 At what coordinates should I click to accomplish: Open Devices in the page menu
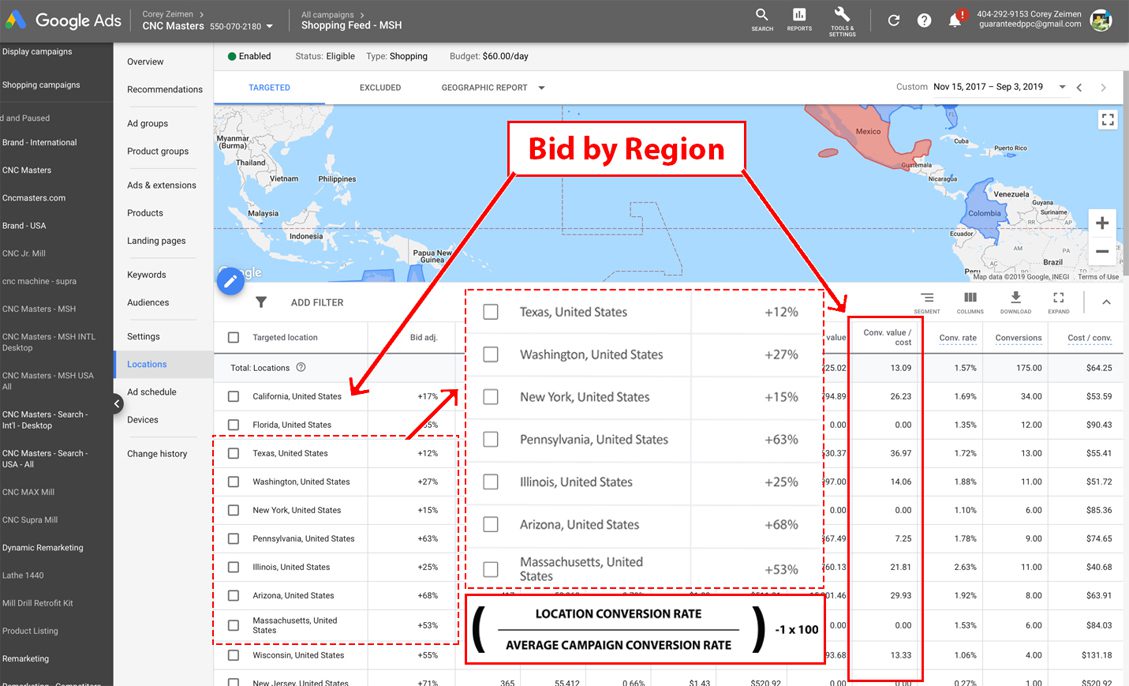click(x=143, y=420)
